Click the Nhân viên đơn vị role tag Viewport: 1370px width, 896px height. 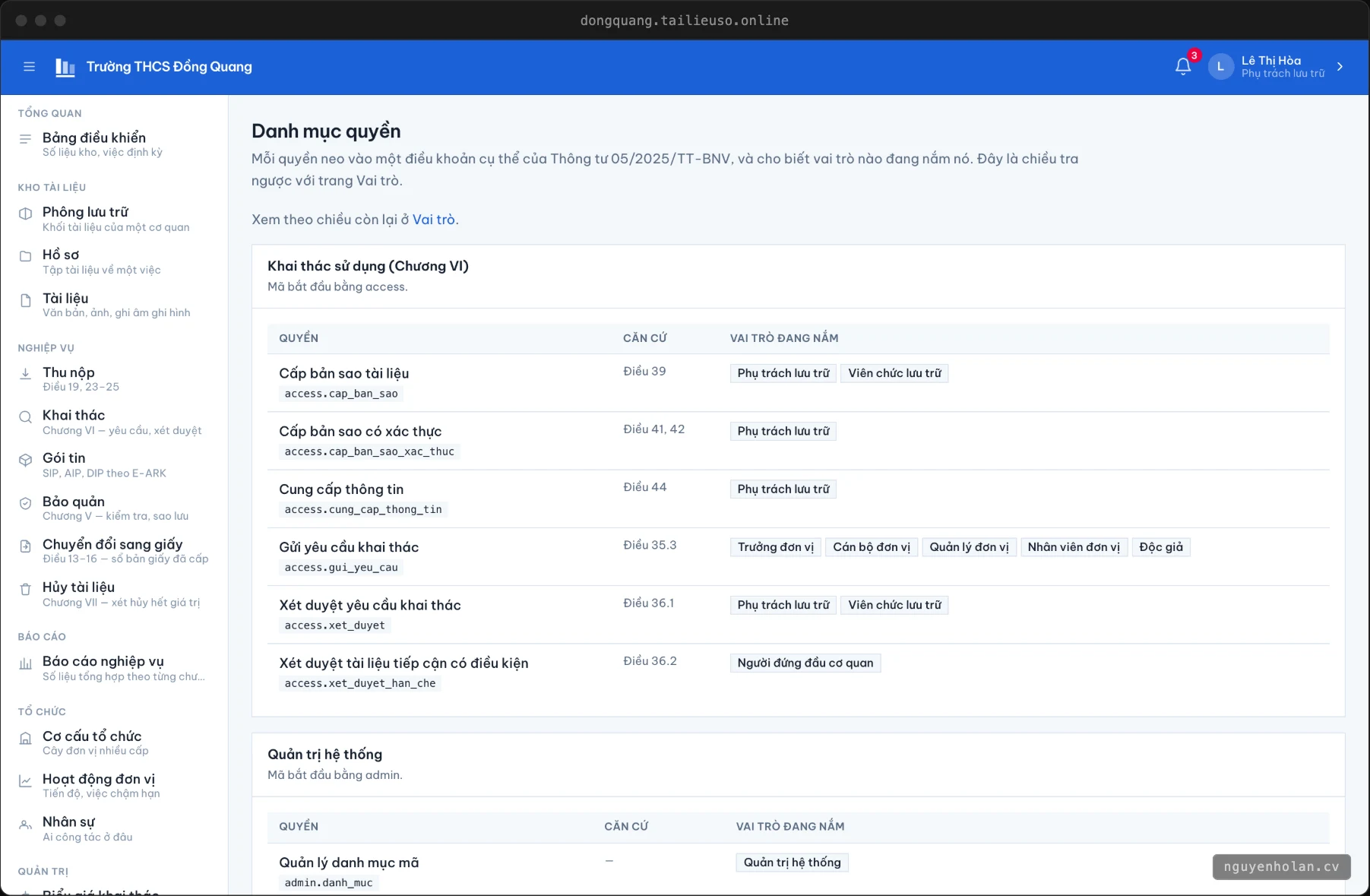click(x=1074, y=547)
